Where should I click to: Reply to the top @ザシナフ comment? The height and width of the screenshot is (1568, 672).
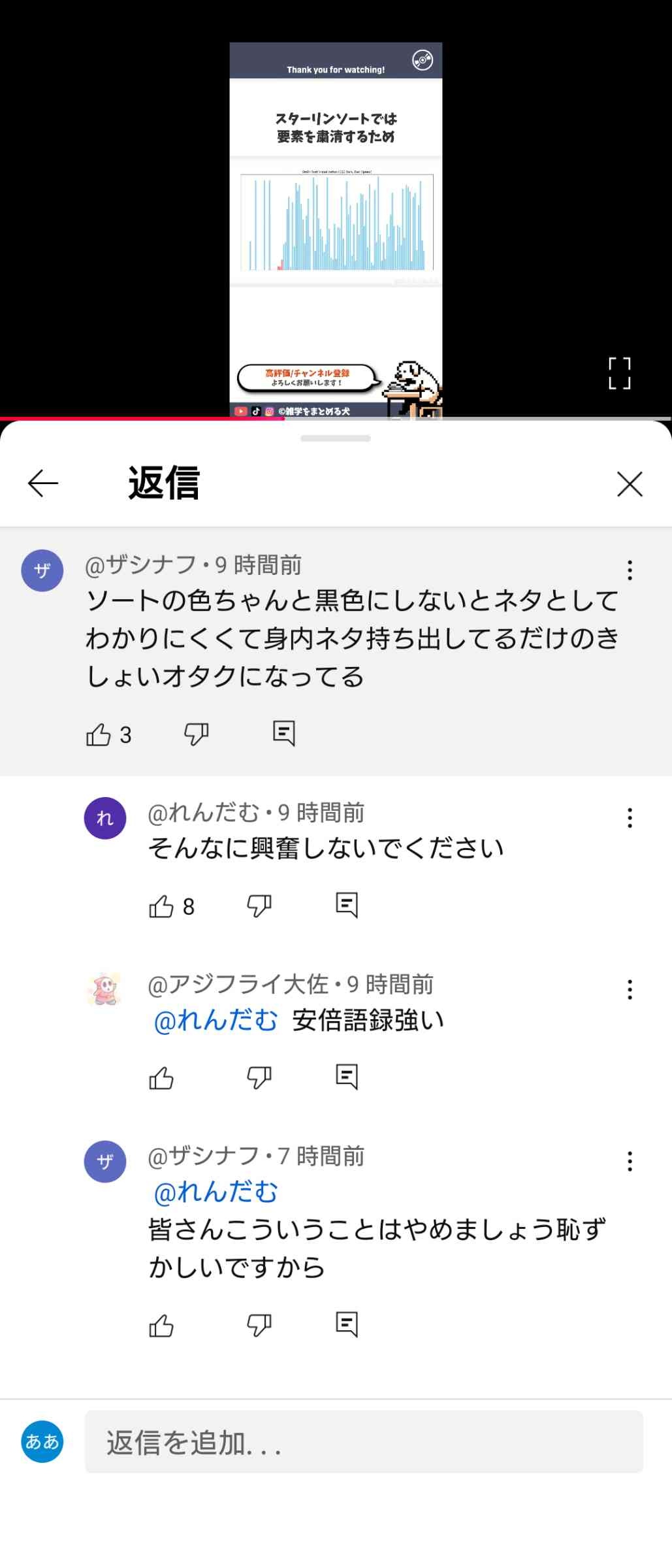284,734
